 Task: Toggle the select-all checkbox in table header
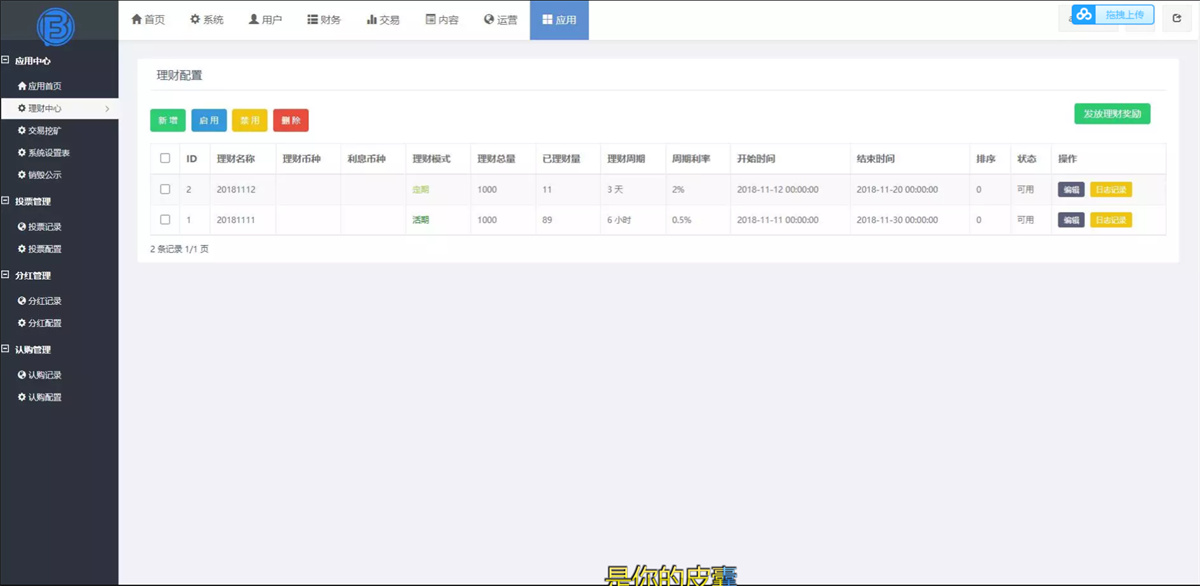pyautogui.click(x=166, y=158)
